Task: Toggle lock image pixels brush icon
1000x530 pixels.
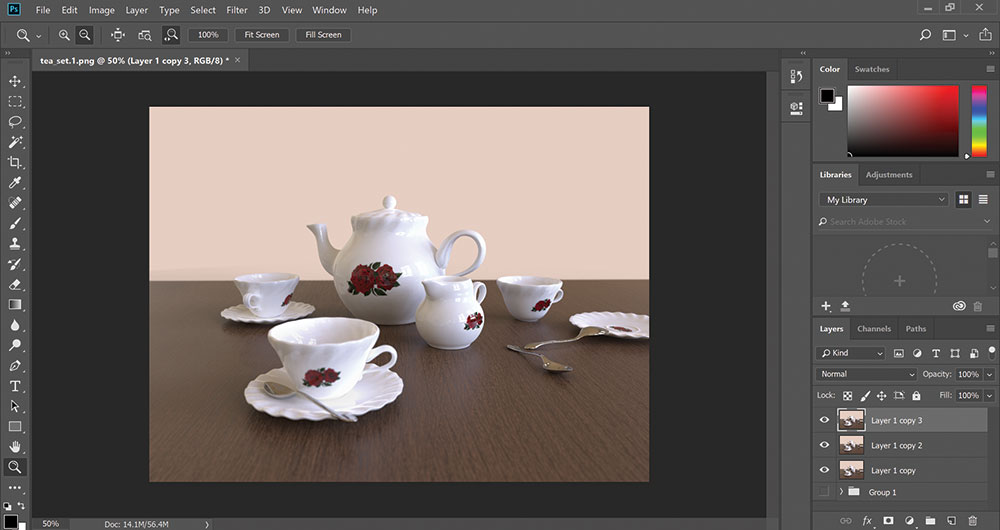Action: point(865,395)
